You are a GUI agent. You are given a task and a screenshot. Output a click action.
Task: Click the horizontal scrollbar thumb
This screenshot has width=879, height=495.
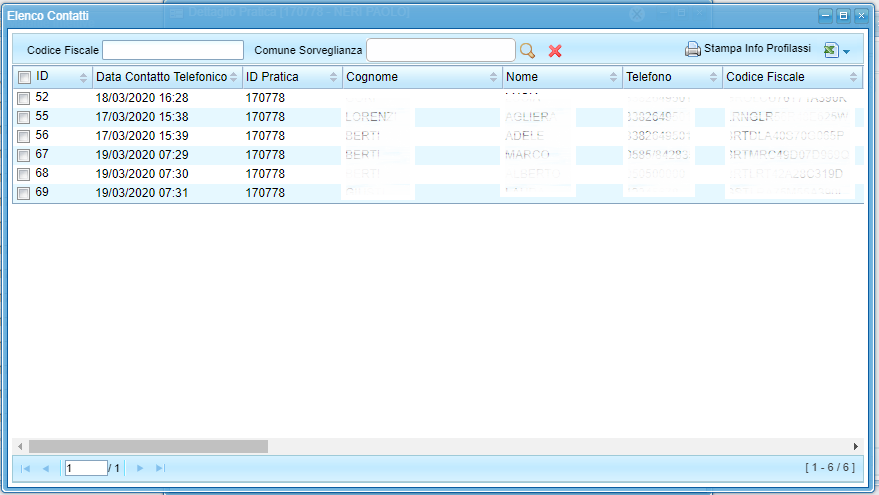pos(149,447)
